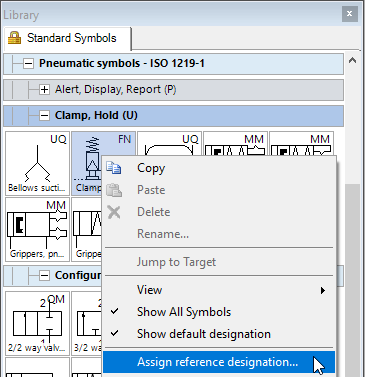This screenshot has height=377, width=365.
Task: Choose Delete from context menu
Action: (x=219, y=212)
